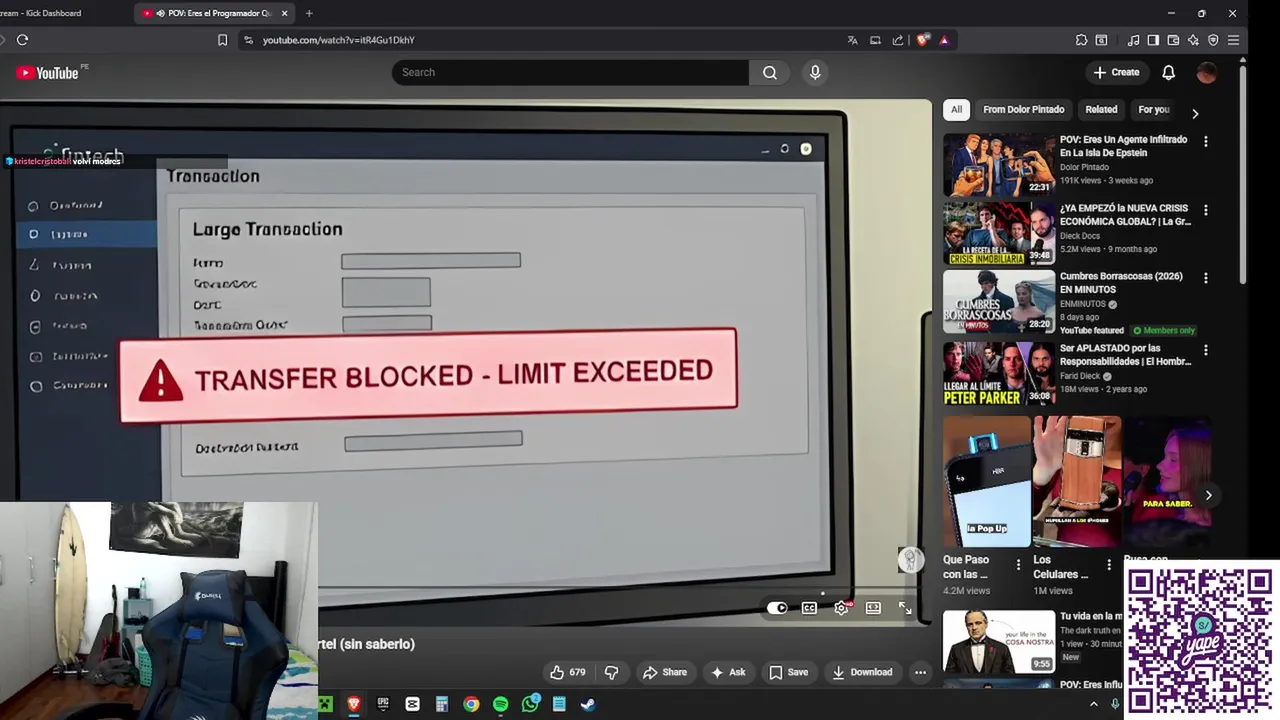Like the video (679 likes)
This screenshot has height=720, width=1280.
[567, 672]
